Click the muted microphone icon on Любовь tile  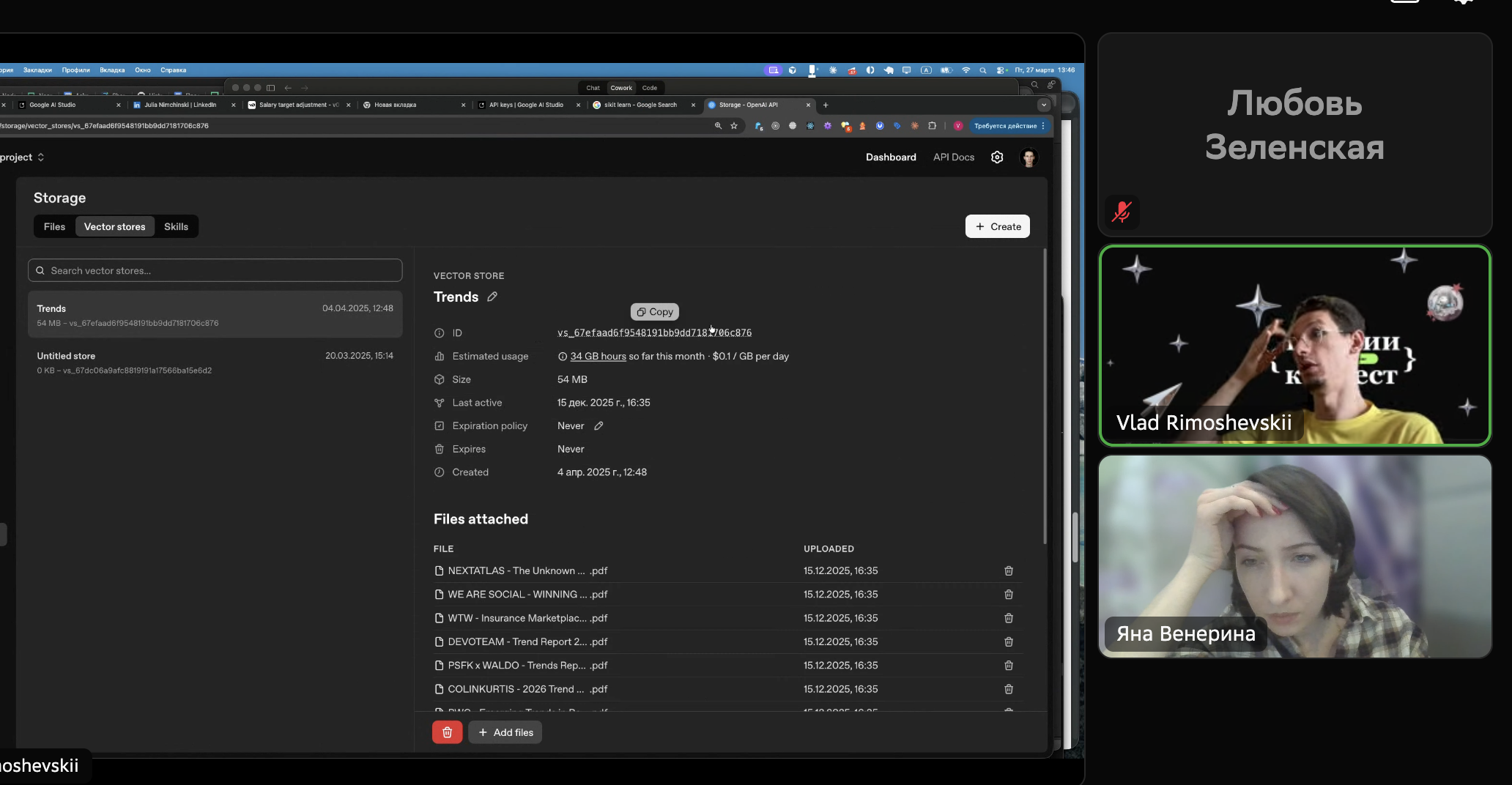tap(1122, 212)
